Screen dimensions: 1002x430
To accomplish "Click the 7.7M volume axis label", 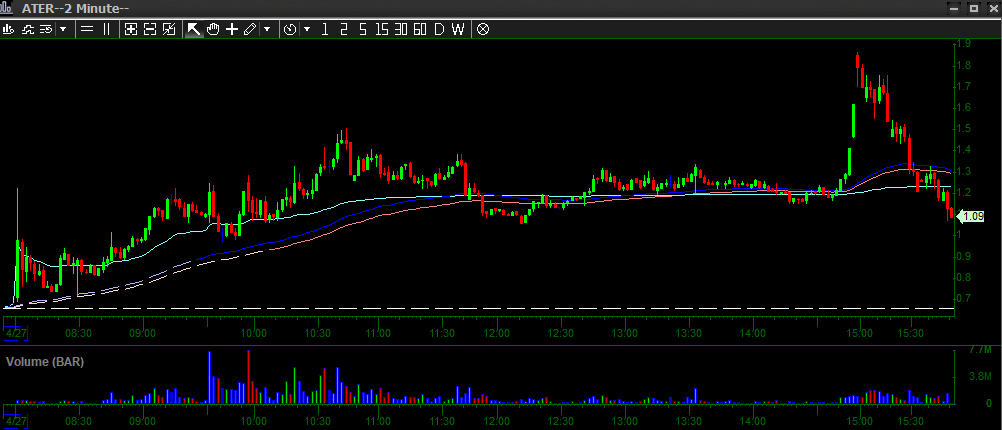I will point(980,351).
